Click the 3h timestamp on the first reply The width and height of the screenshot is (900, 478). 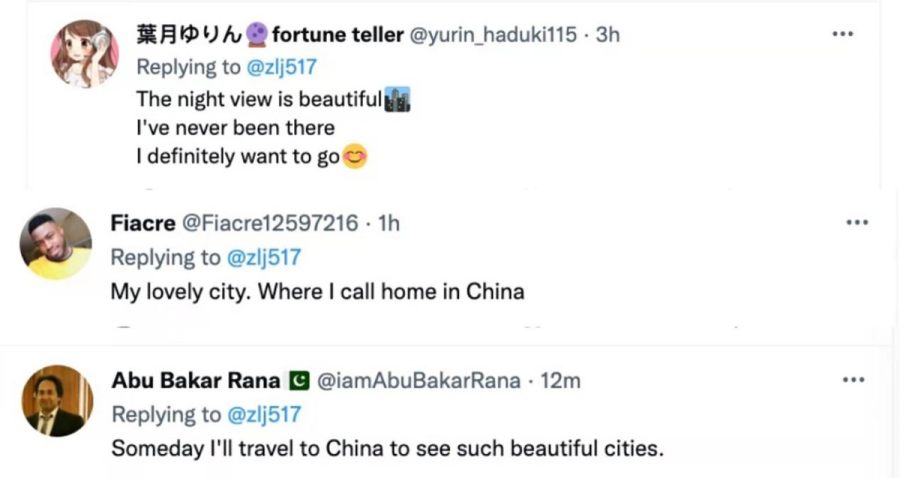coord(608,35)
